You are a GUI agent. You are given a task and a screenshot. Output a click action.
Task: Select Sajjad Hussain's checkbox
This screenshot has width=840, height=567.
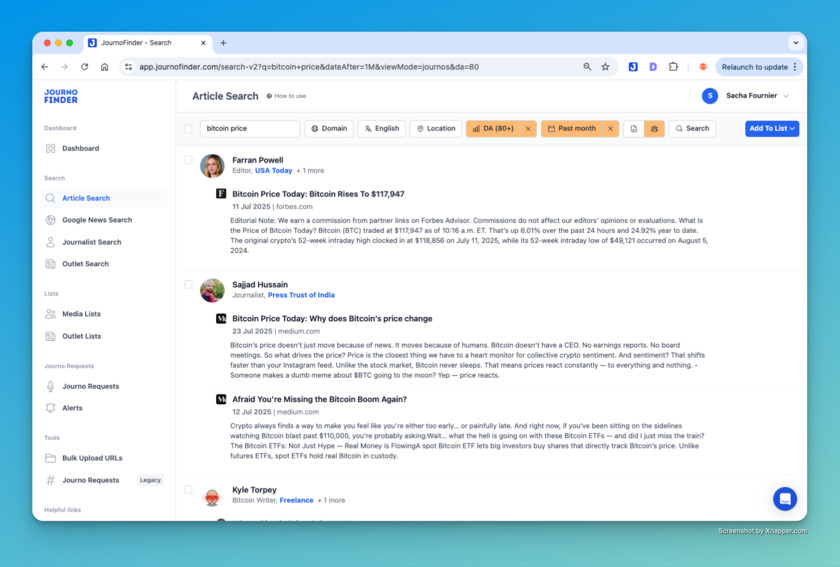click(x=188, y=284)
